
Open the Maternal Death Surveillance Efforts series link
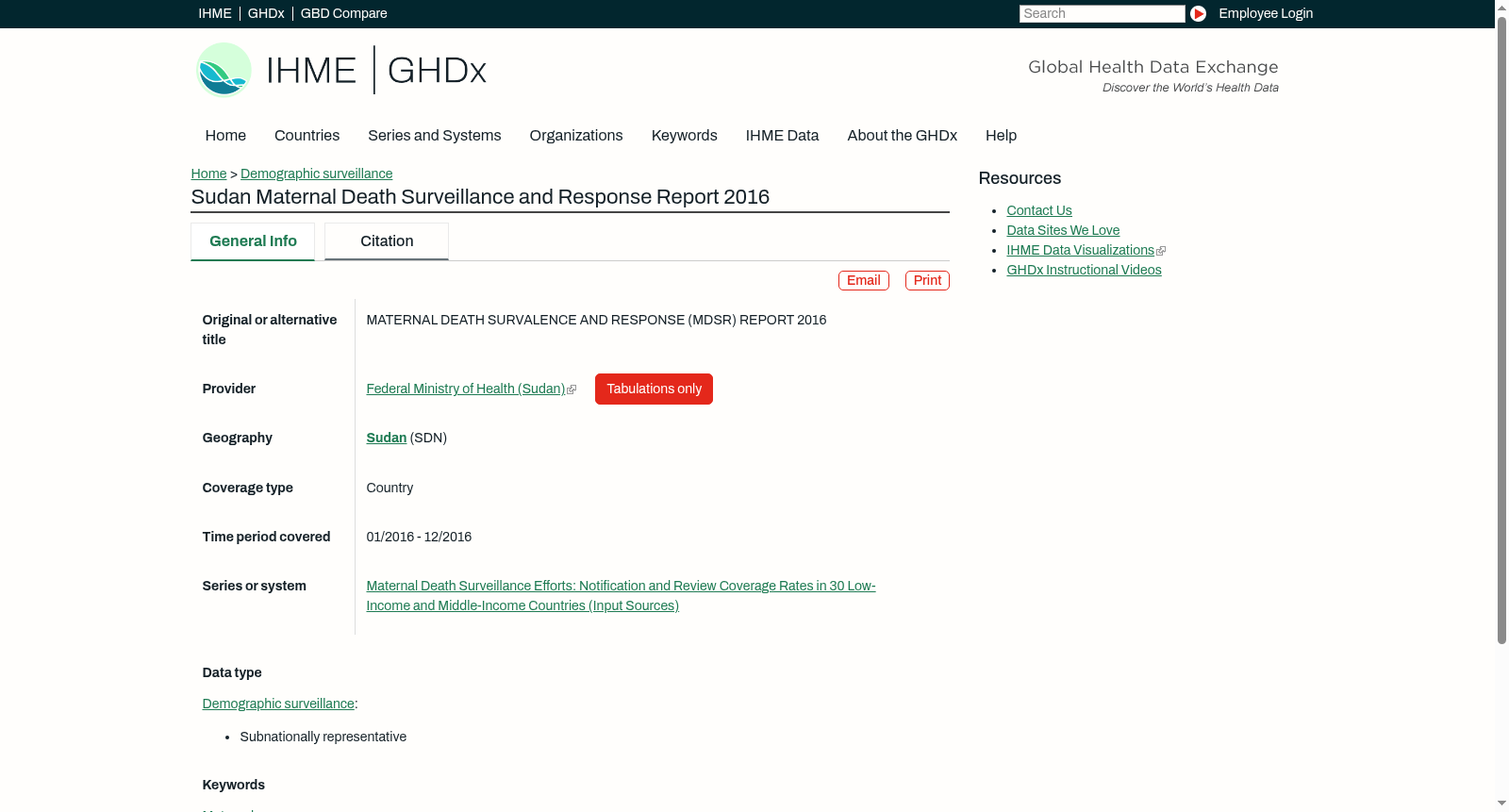[x=621, y=595]
